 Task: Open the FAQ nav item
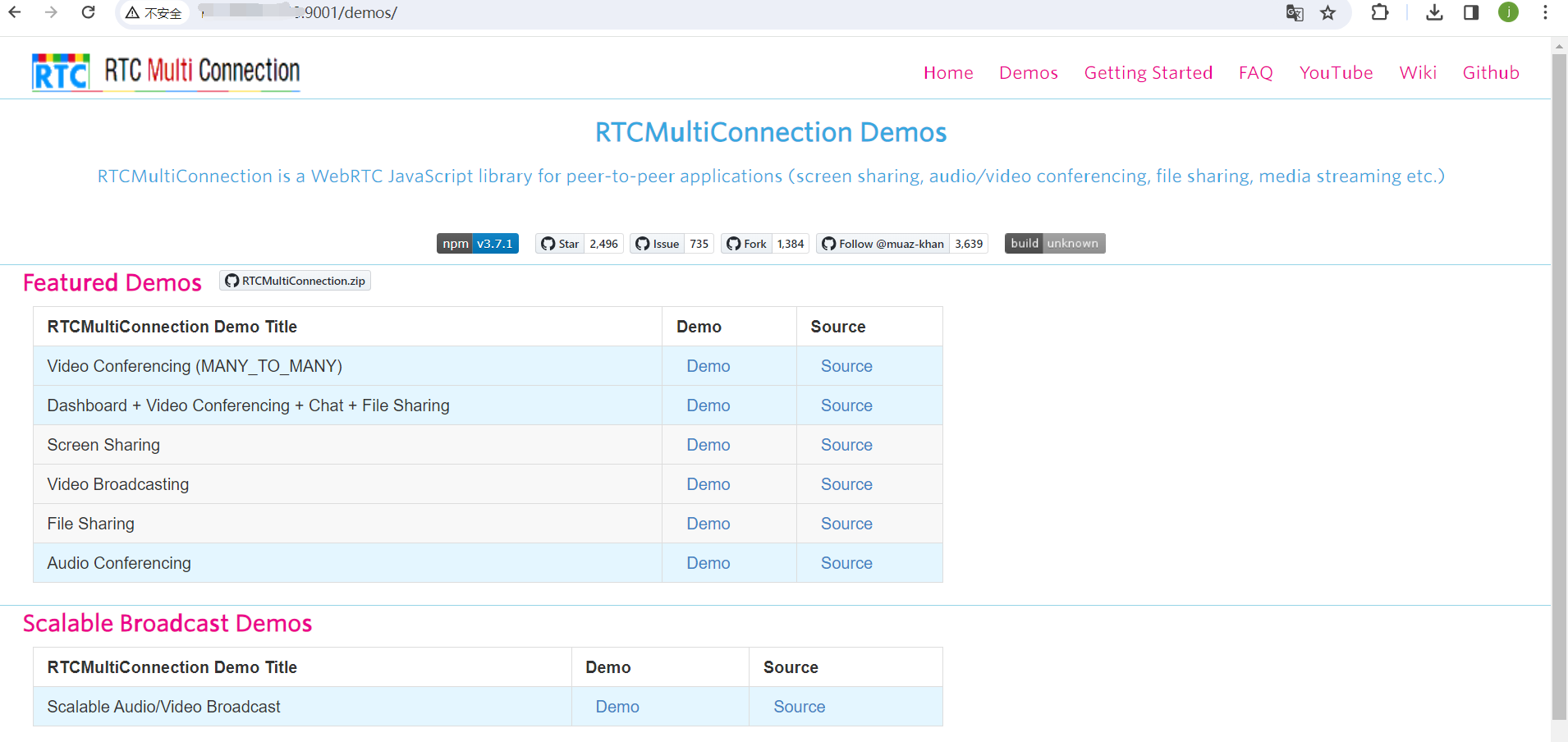pos(1256,73)
